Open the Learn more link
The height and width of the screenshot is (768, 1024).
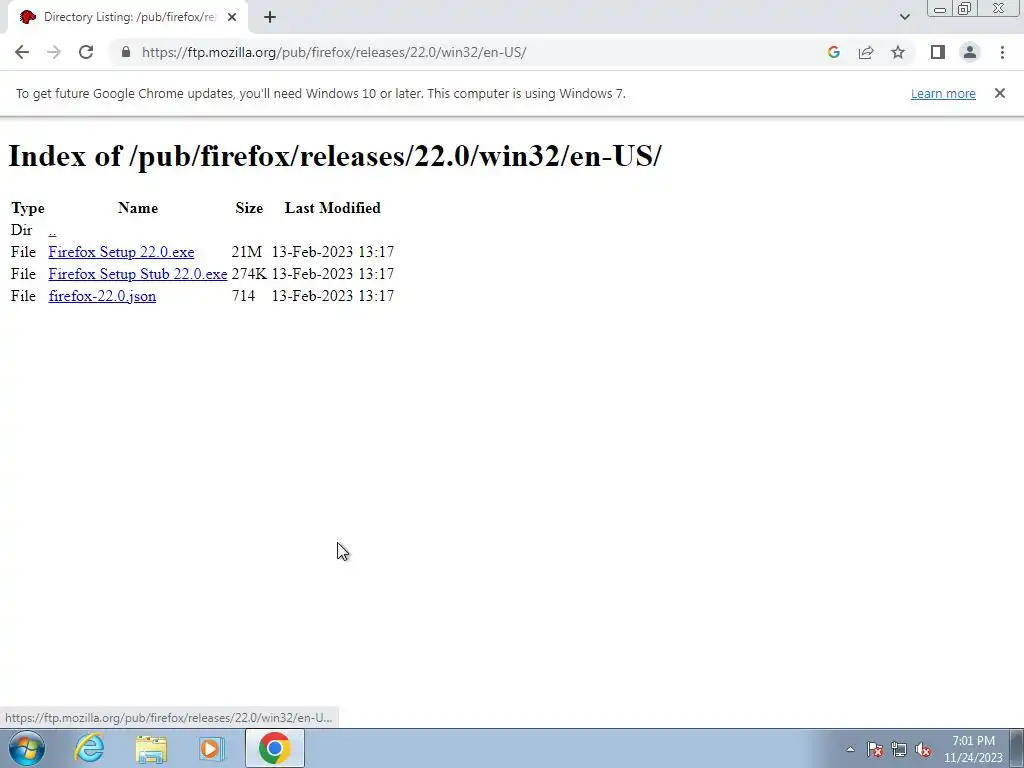(x=943, y=93)
